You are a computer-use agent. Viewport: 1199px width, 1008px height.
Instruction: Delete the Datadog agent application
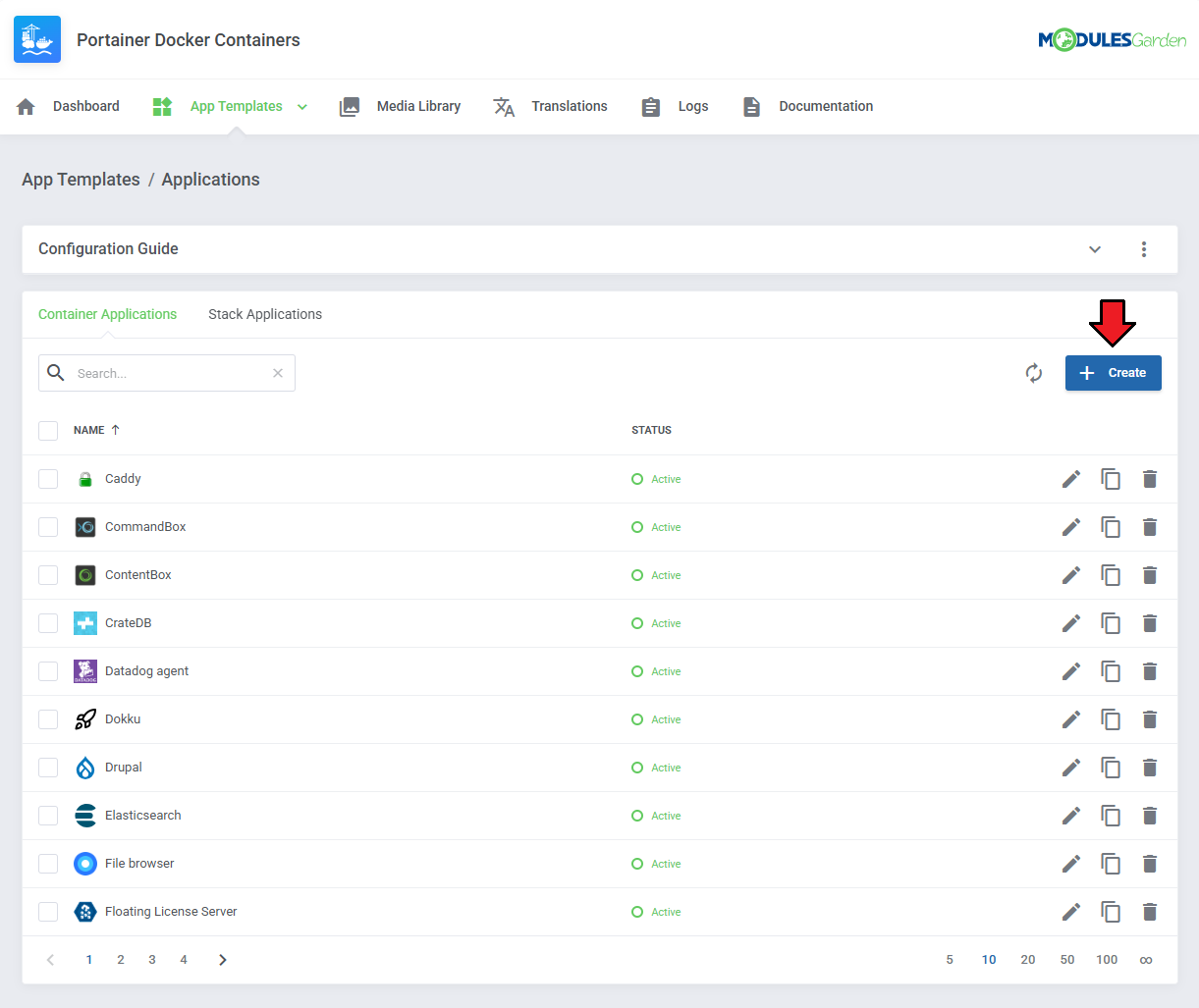1150,671
